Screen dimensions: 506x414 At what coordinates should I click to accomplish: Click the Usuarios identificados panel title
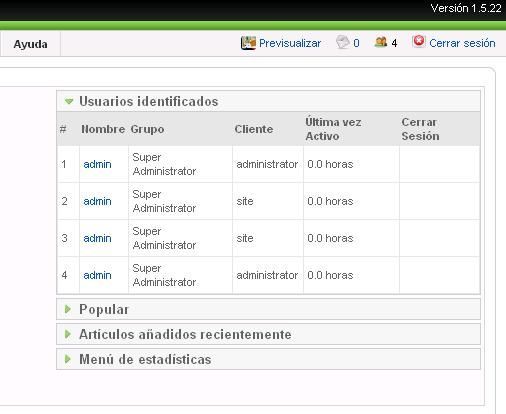pos(149,101)
